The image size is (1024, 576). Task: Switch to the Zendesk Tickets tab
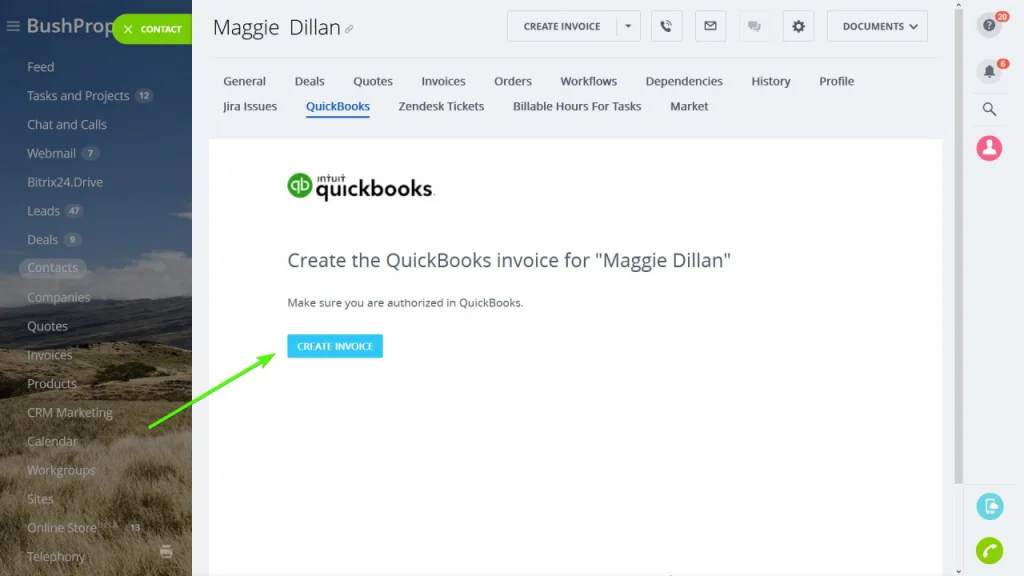(441, 106)
